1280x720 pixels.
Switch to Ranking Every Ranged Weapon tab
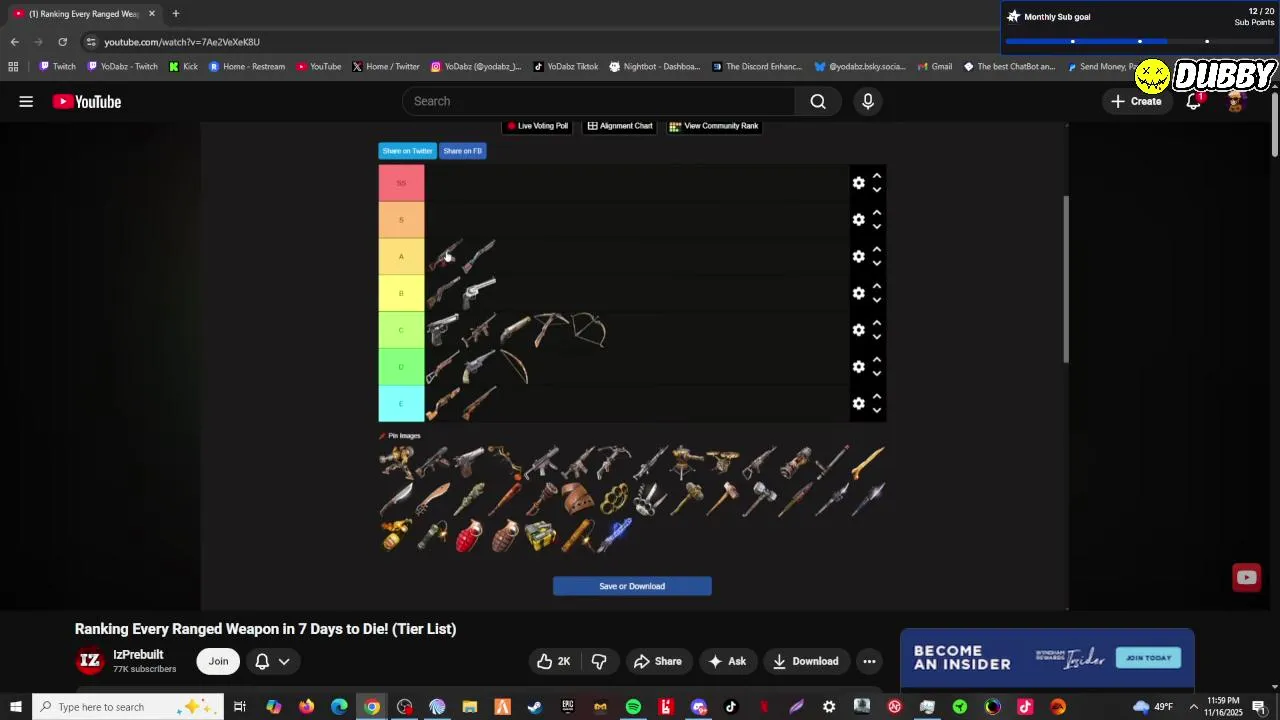(x=84, y=14)
